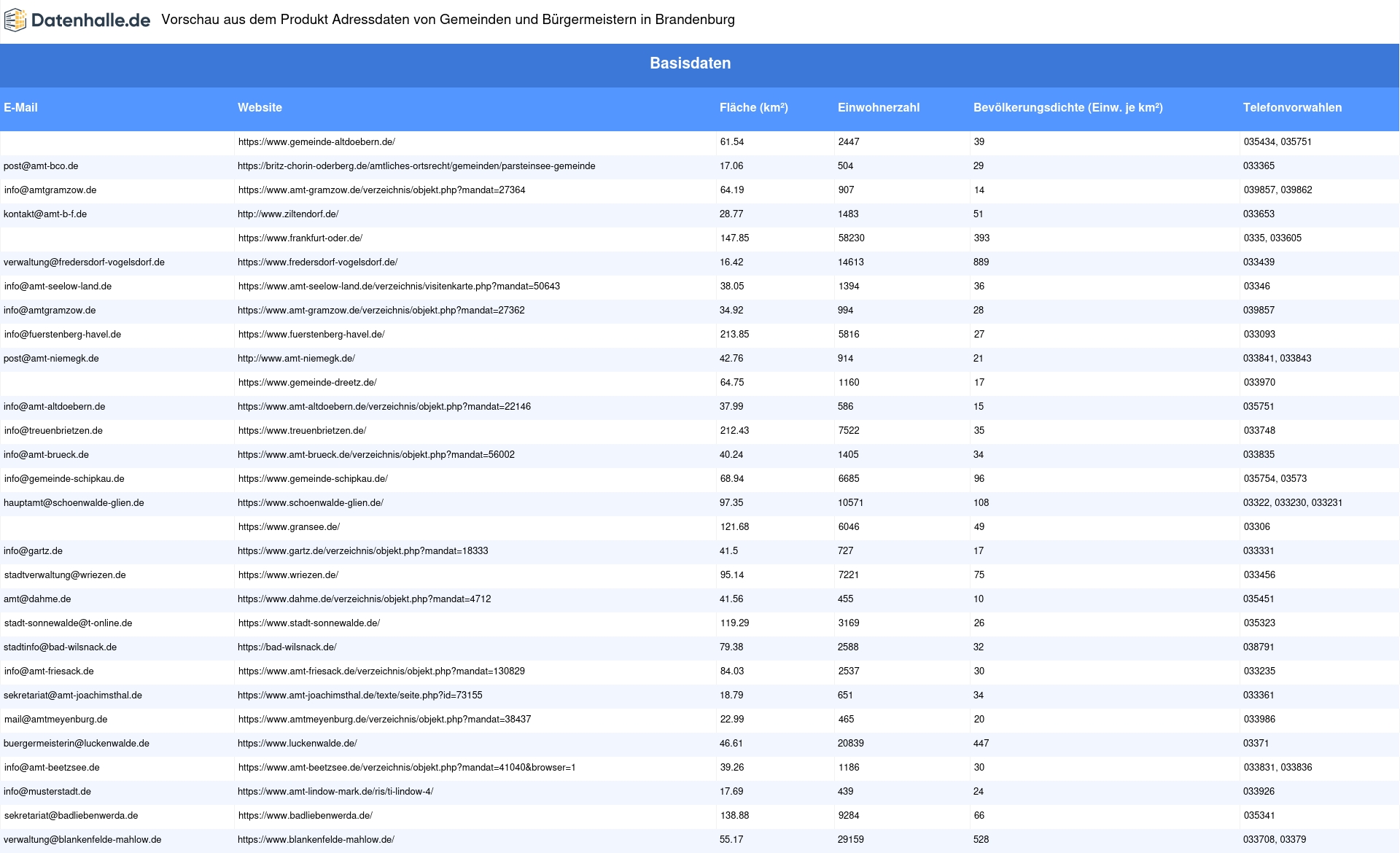The width and height of the screenshot is (1400, 853).
Task: Open the schoenwalde-glien.de website link
Action: coord(311,503)
